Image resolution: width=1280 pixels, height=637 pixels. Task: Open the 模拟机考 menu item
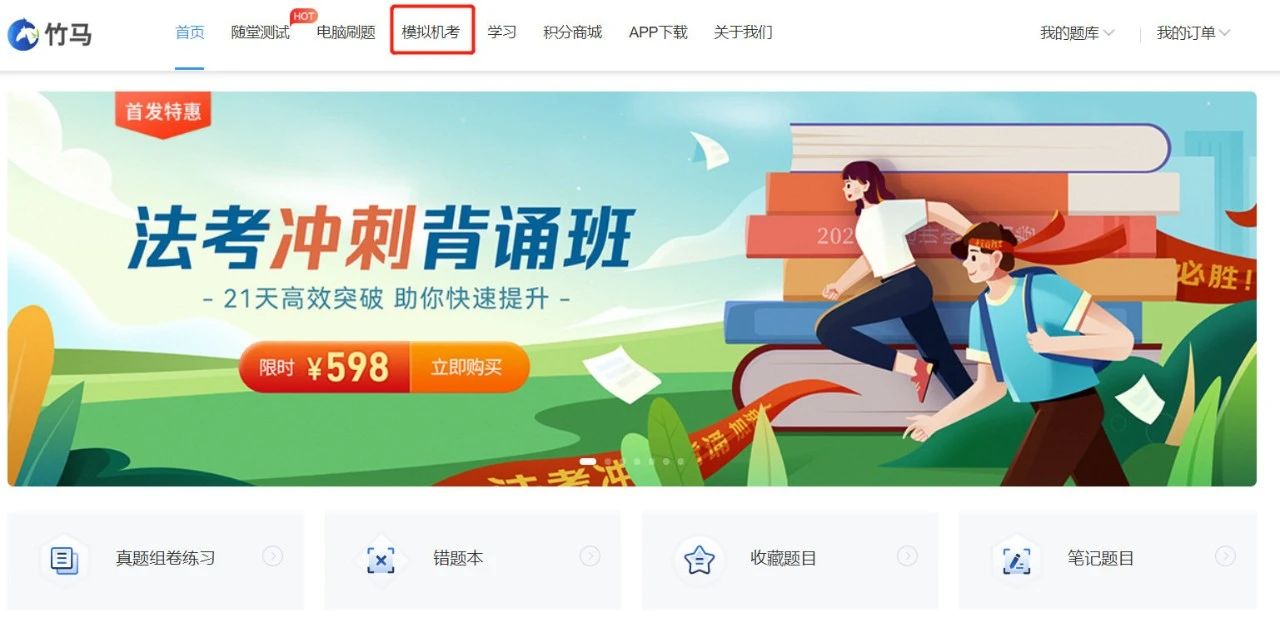tap(431, 32)
